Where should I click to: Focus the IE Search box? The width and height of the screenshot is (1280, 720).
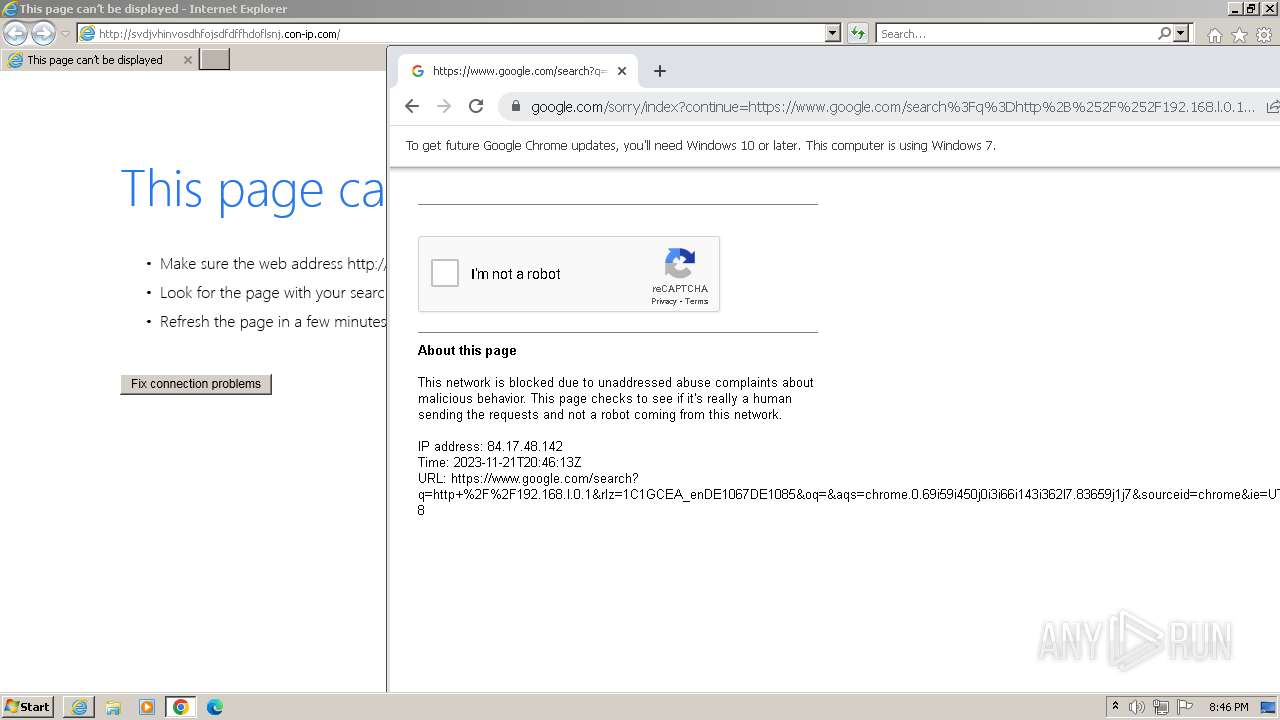coord(1017,33)
